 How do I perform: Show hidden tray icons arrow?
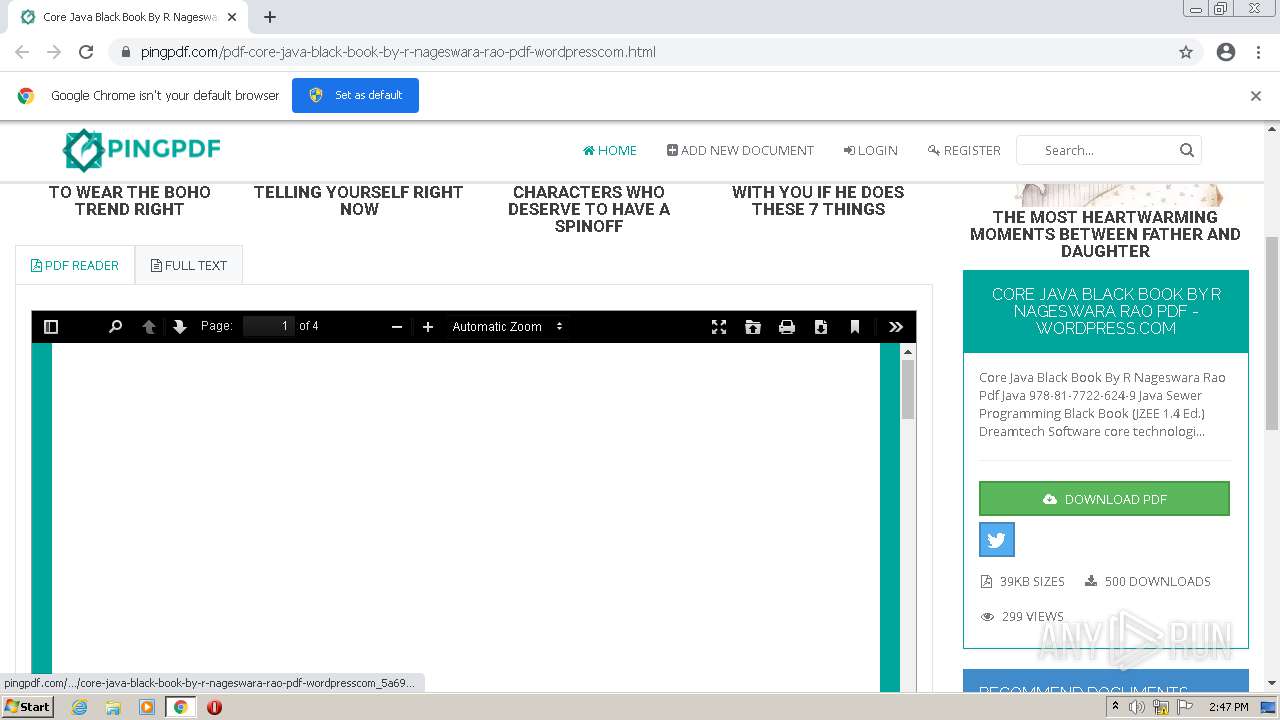pyautogui.click(x=1115, y=707)
